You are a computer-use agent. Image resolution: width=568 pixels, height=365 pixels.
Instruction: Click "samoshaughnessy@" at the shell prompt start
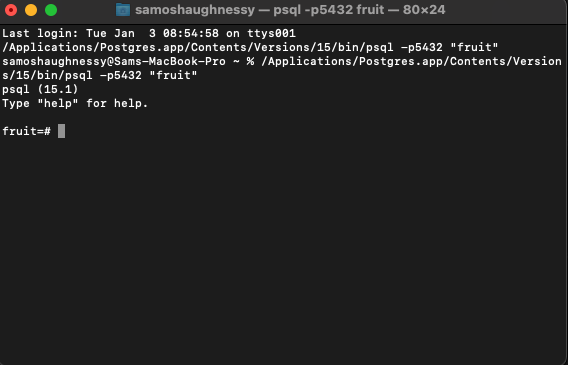[x=58, y=61]
